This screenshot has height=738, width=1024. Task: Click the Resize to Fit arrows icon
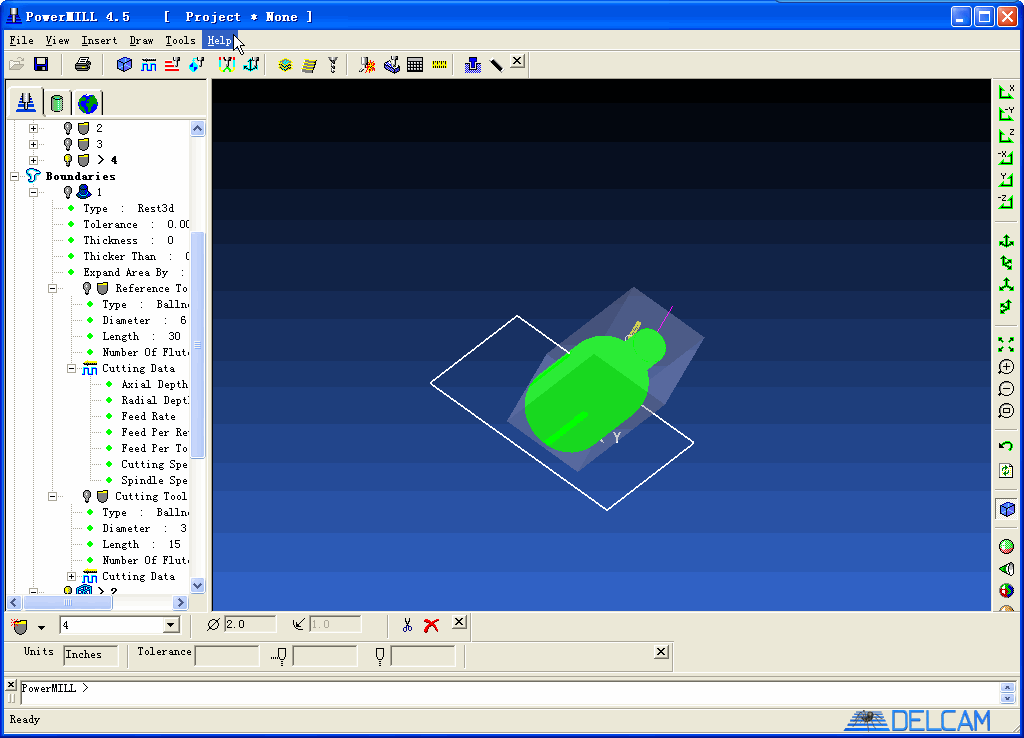(1006, 345)
